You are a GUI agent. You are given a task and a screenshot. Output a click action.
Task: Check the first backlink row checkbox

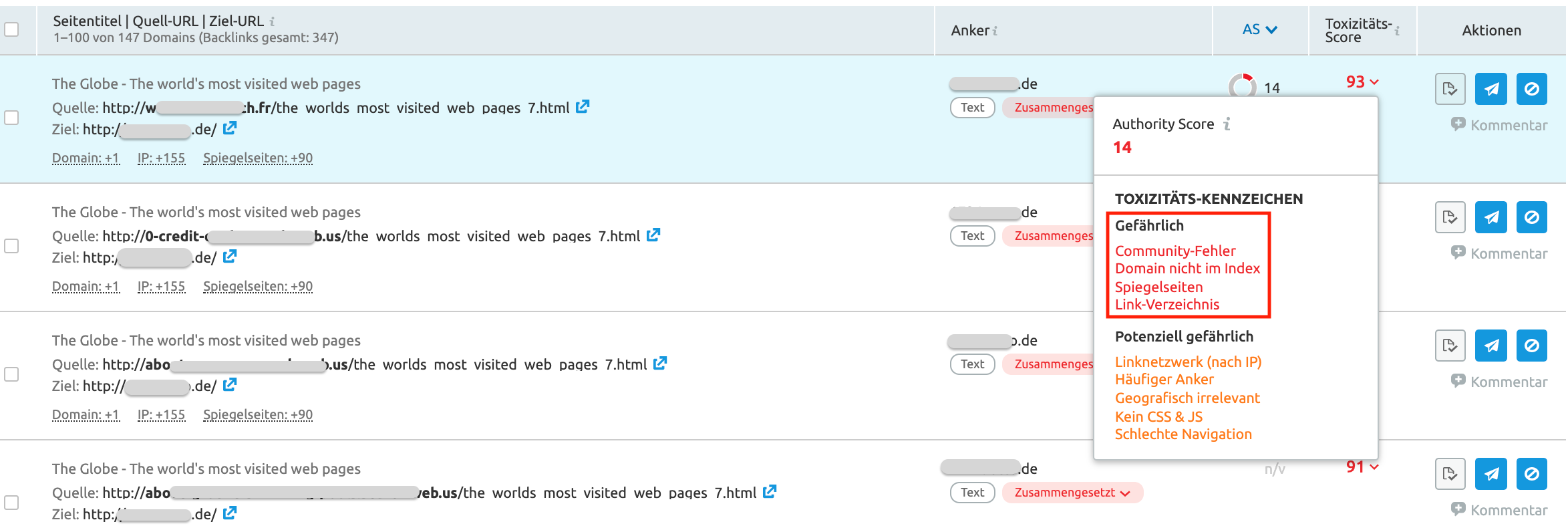coord(11,117)
